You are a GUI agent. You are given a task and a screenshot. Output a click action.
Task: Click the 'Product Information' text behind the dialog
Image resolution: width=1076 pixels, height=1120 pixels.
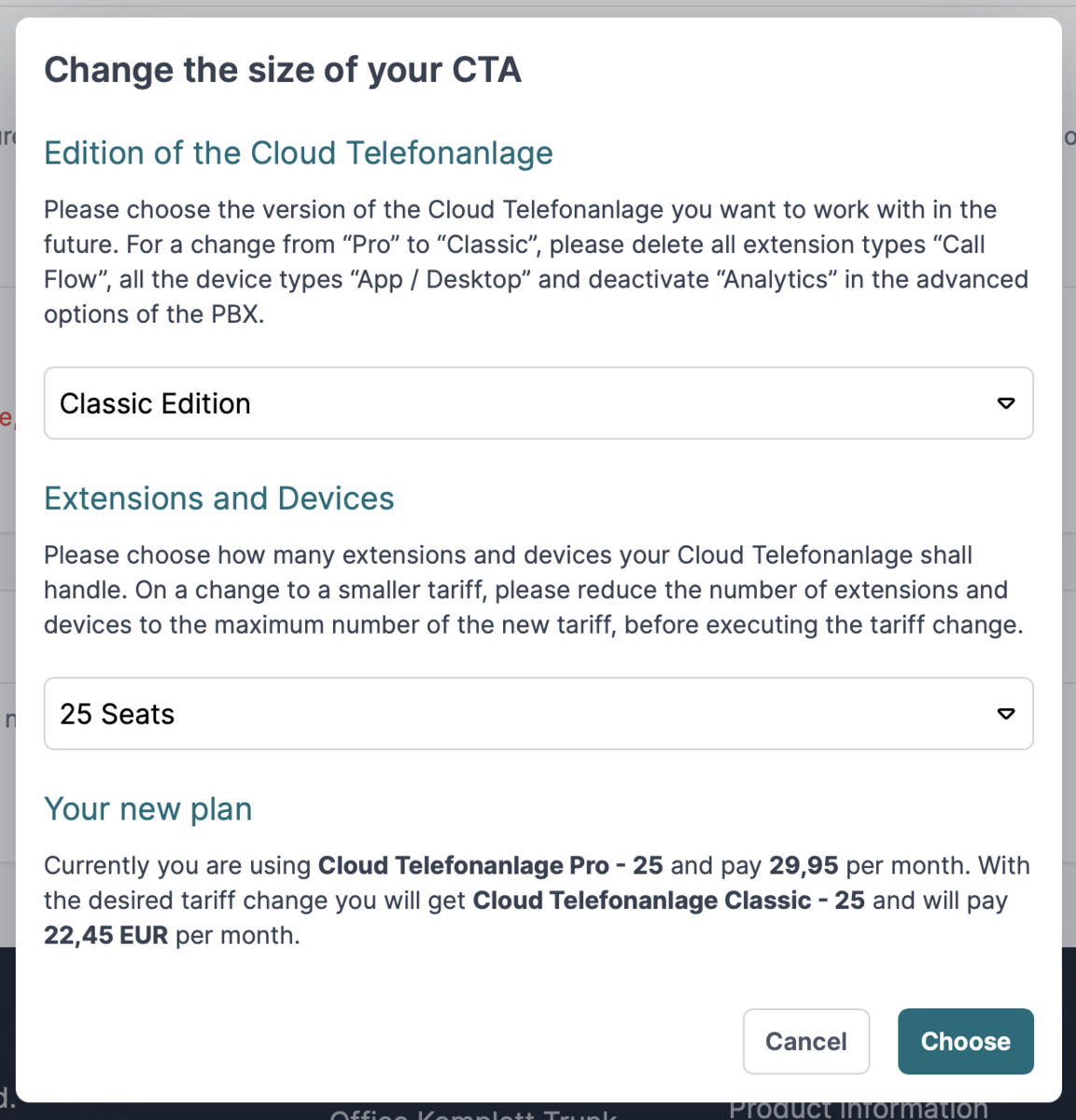pyautogui.click(x=859, y=1110)
